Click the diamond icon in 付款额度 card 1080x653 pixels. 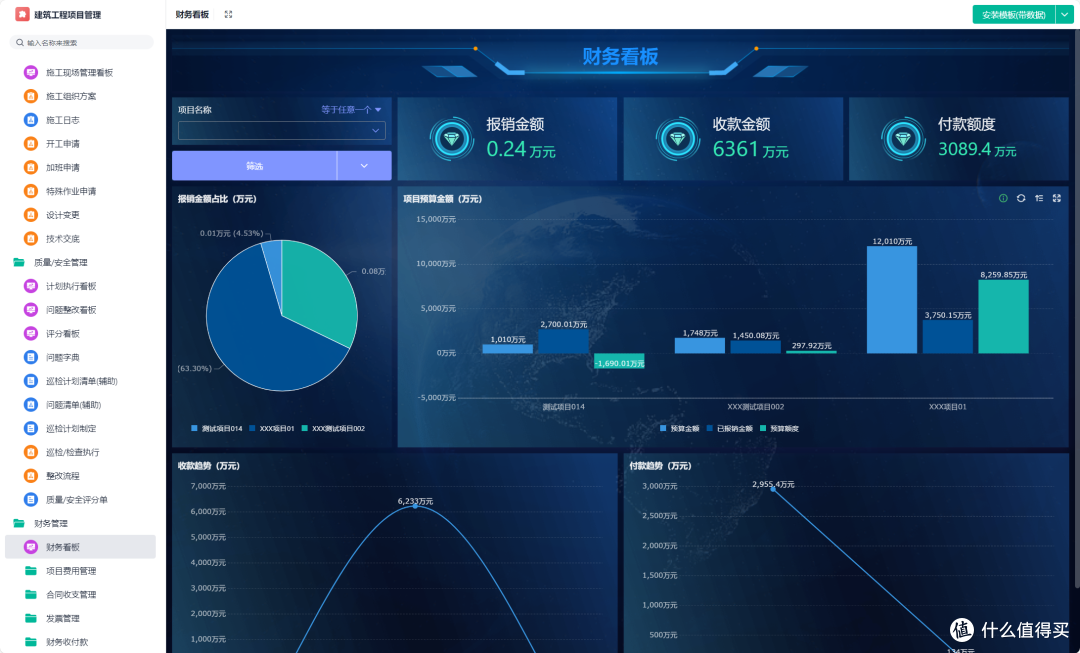903,139
